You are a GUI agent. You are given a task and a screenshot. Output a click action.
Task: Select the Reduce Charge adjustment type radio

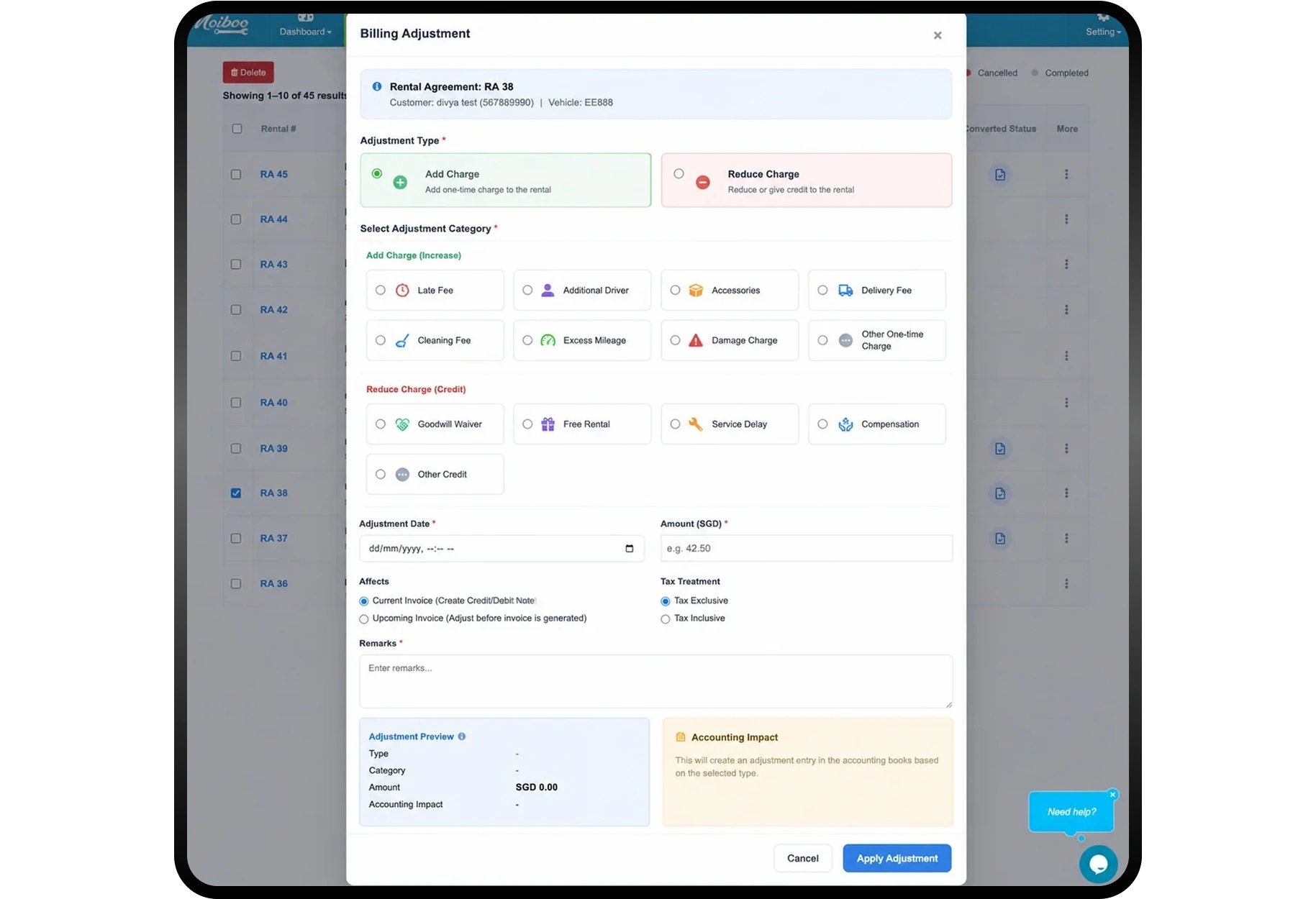pos(679,173)
